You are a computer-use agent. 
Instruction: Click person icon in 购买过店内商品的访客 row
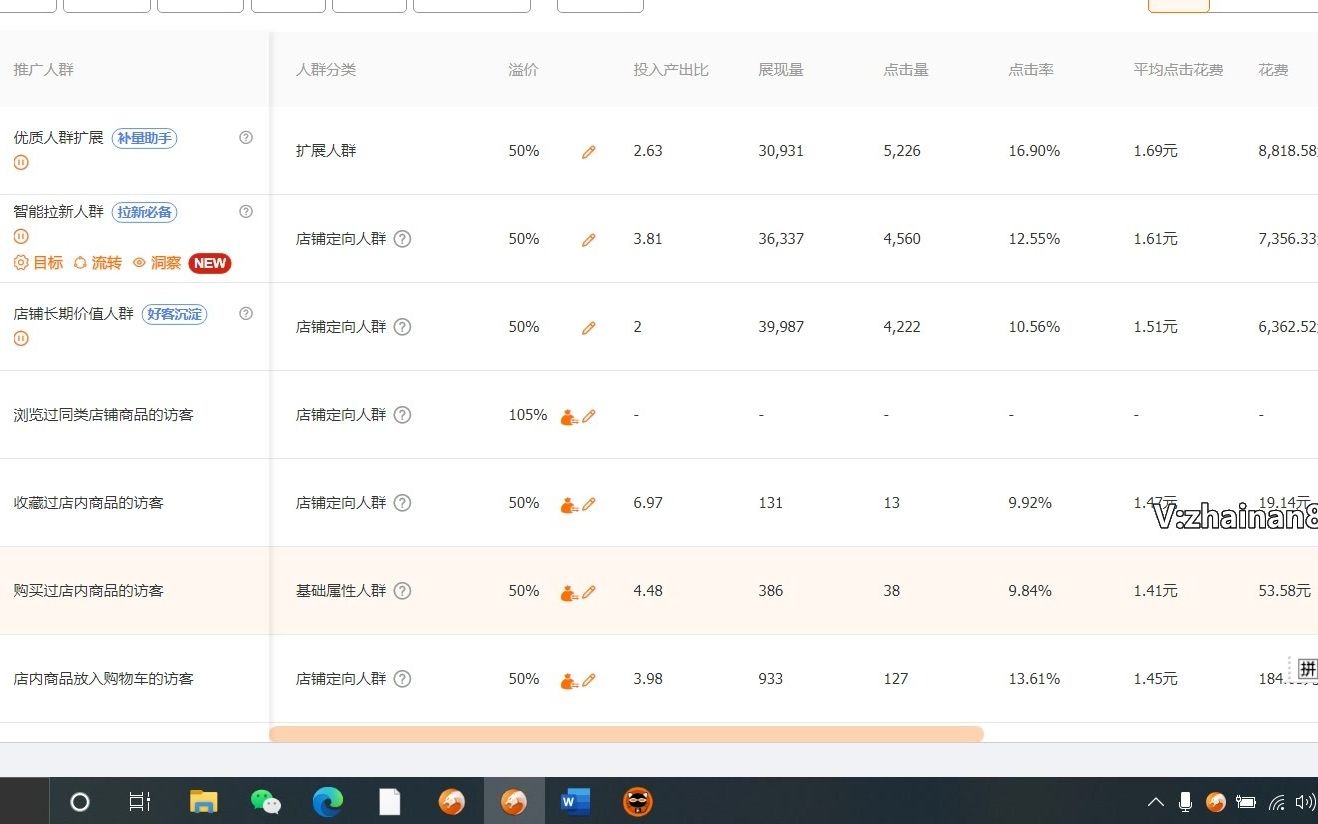(x=569, y=593)
